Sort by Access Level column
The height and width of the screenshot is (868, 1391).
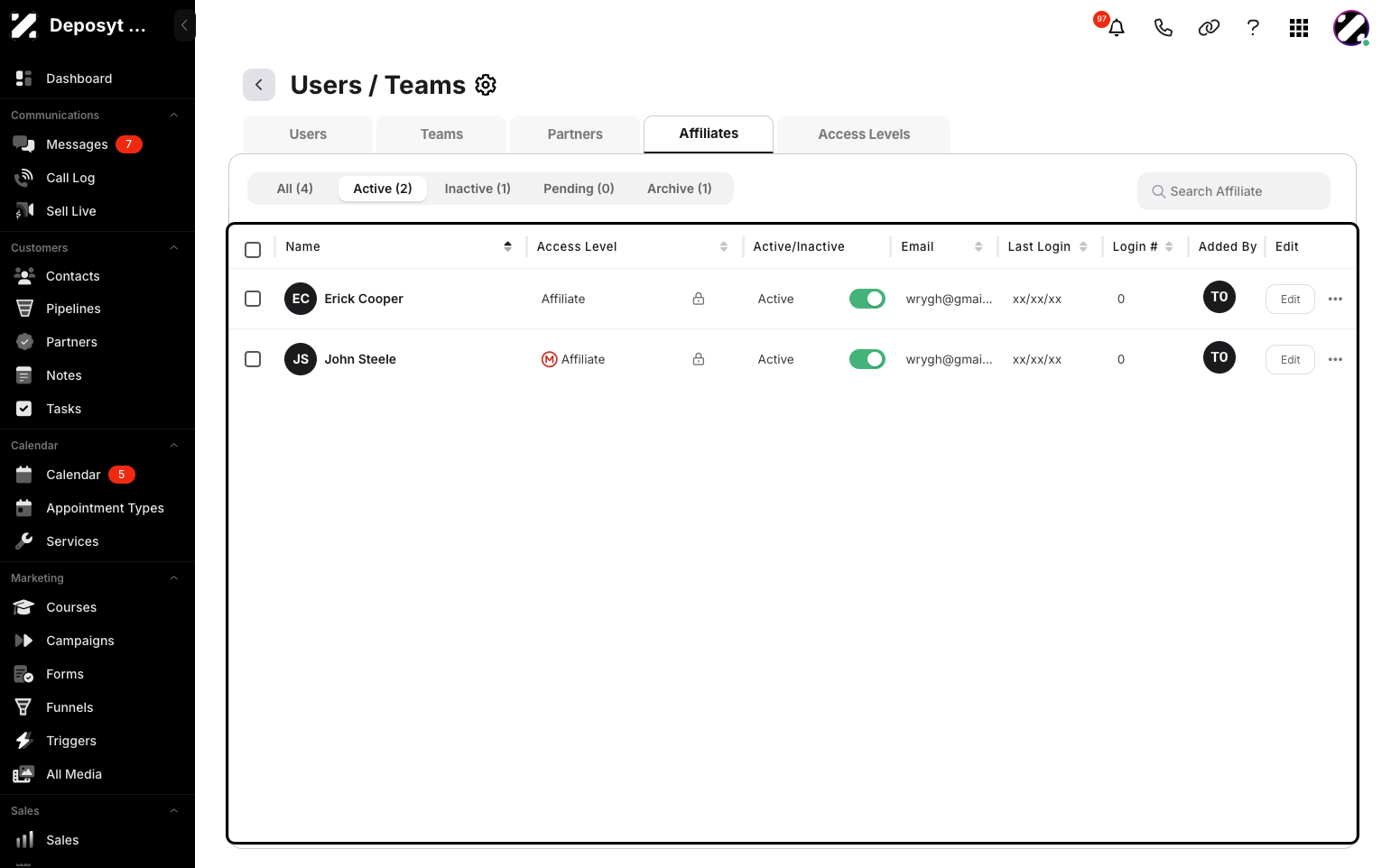coord(723,246)
